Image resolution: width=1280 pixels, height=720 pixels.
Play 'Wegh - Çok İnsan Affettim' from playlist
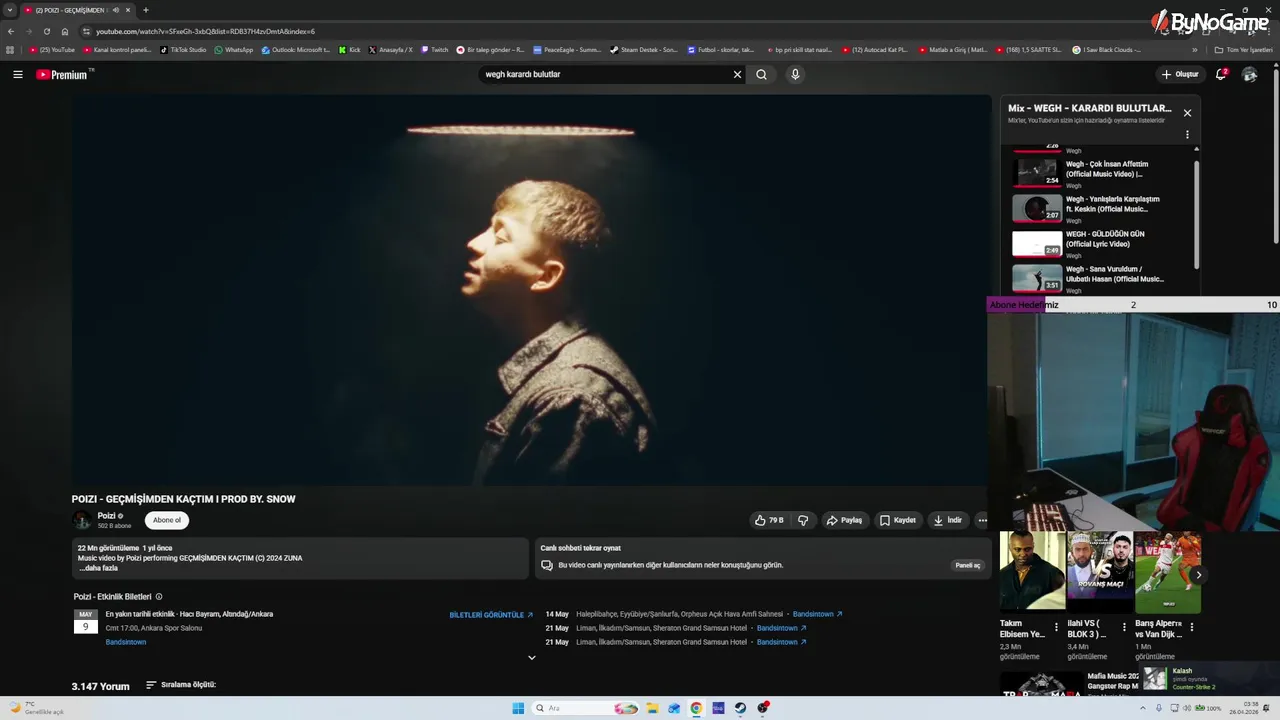click(1098, 173)
